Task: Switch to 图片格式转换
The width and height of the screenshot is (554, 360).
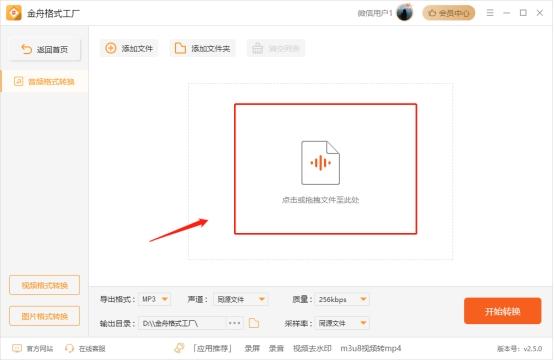Action: [x=45, y=316]
